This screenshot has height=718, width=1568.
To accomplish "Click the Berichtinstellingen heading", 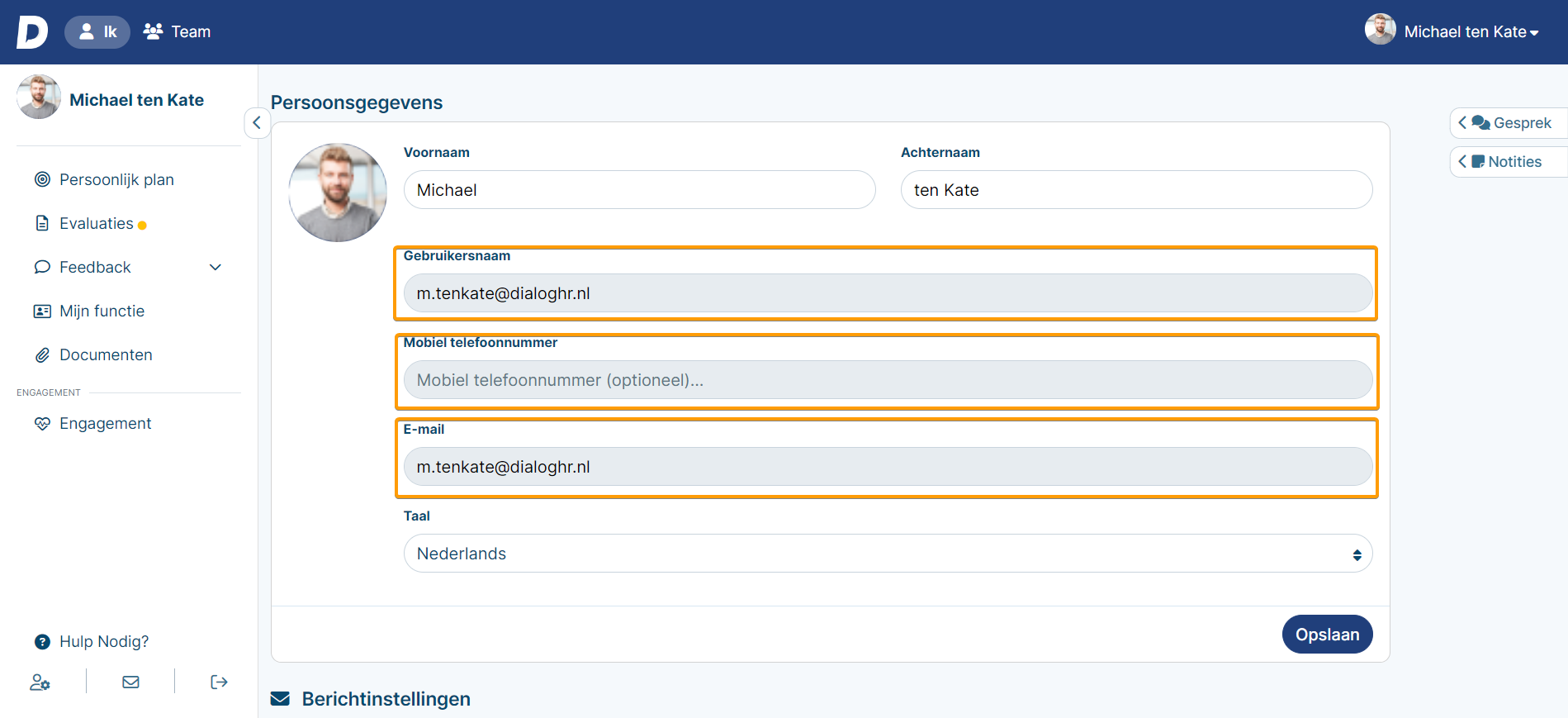I will coord(386,699).
